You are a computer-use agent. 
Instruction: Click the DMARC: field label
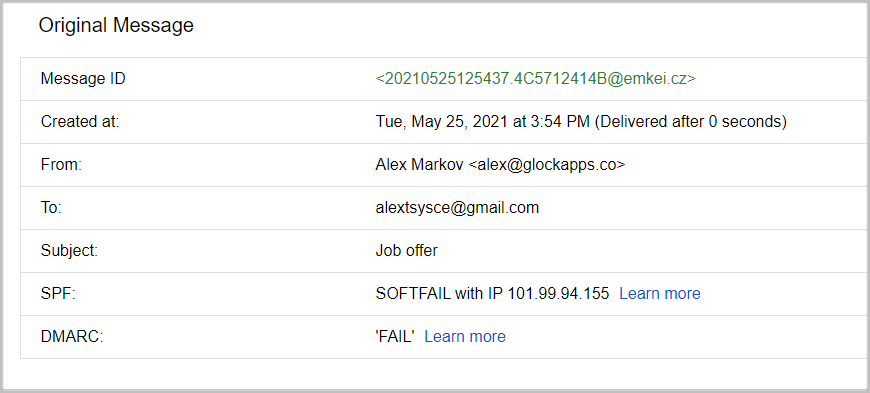72,336
